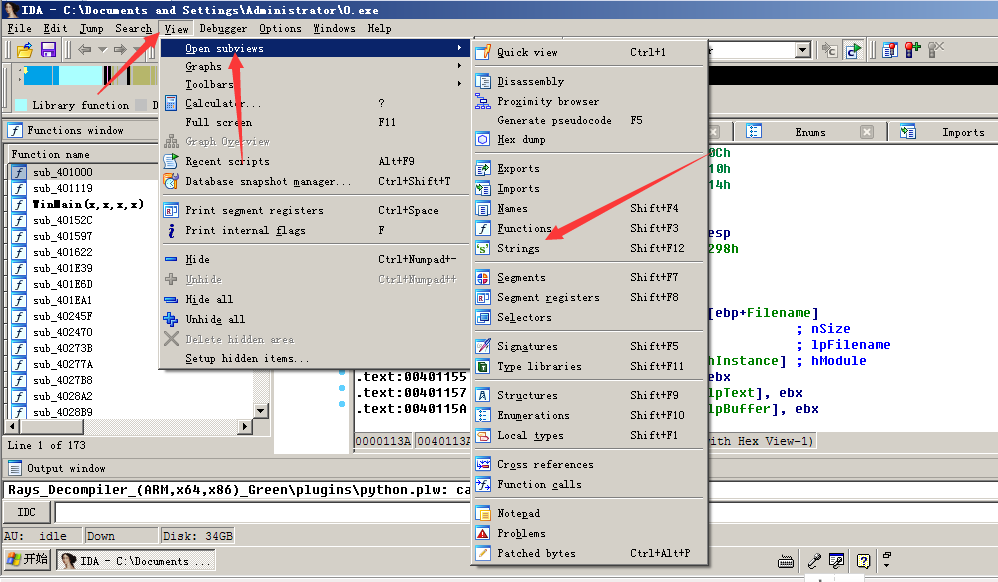Open the Windows menu
The image size is (998, 582).
tap(334, 29)
